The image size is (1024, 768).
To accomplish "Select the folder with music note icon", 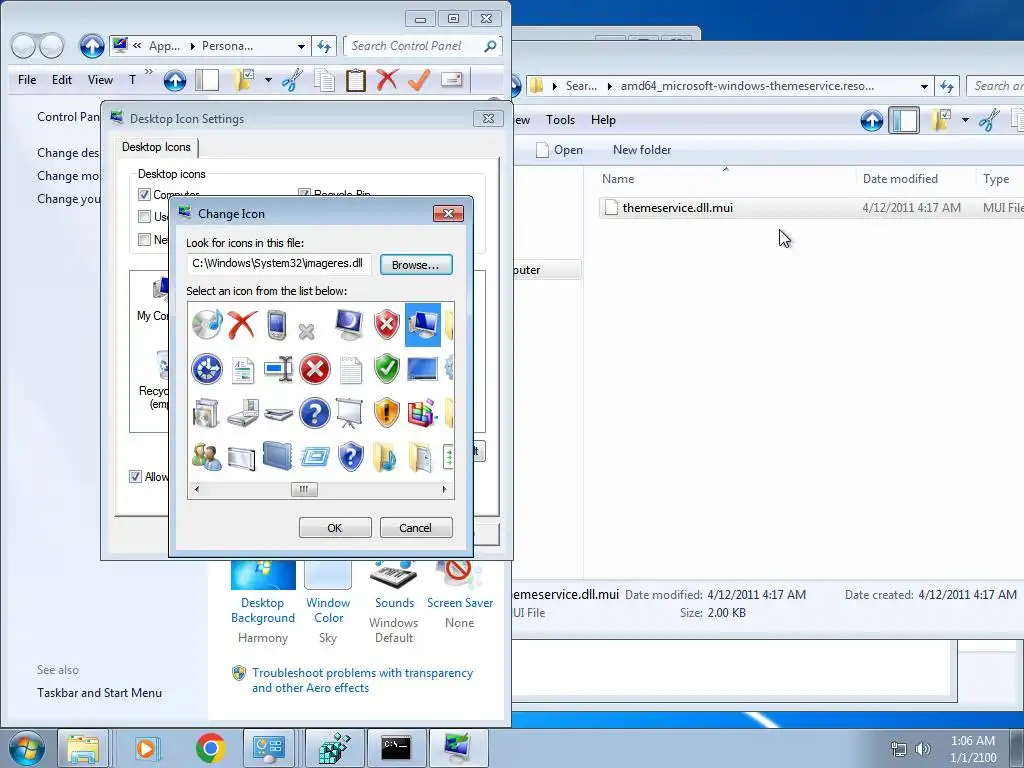I will (x=385, y=456).
